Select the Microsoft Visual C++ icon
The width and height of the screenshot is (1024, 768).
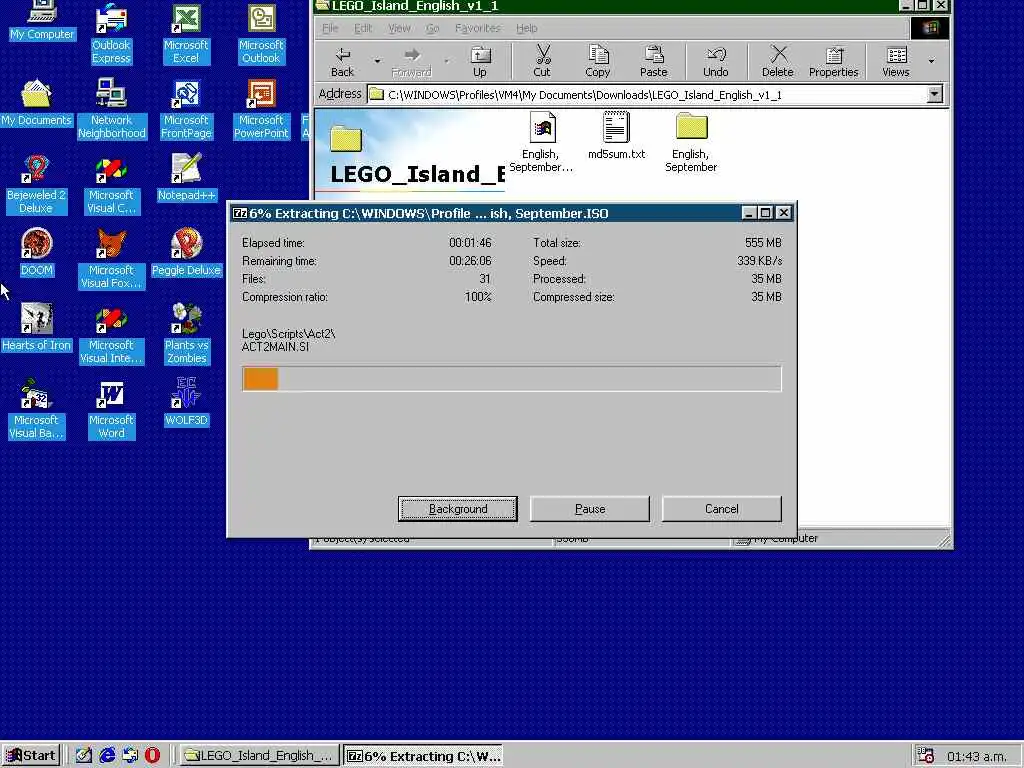111,184
